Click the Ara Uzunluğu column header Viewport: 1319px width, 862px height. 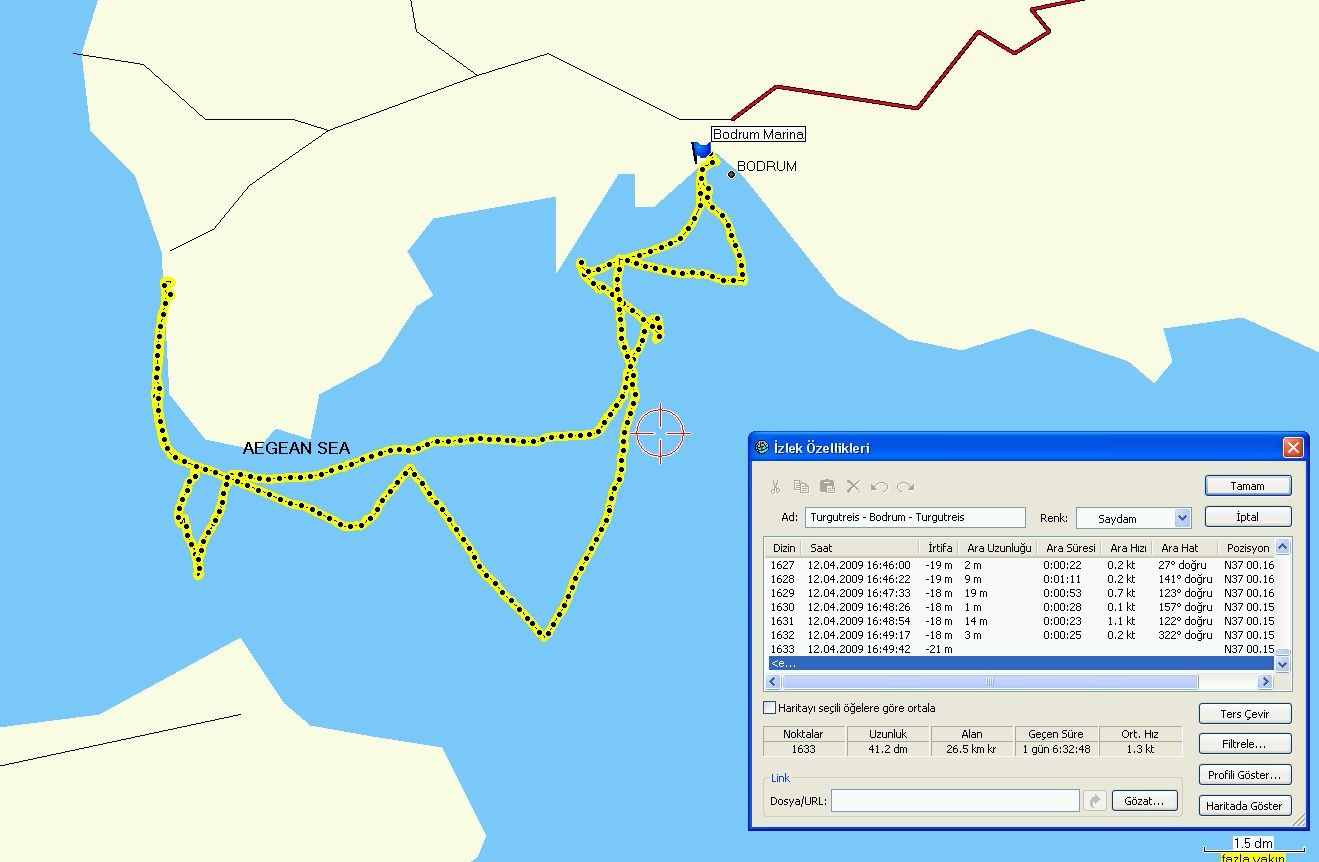click(999, 548)
